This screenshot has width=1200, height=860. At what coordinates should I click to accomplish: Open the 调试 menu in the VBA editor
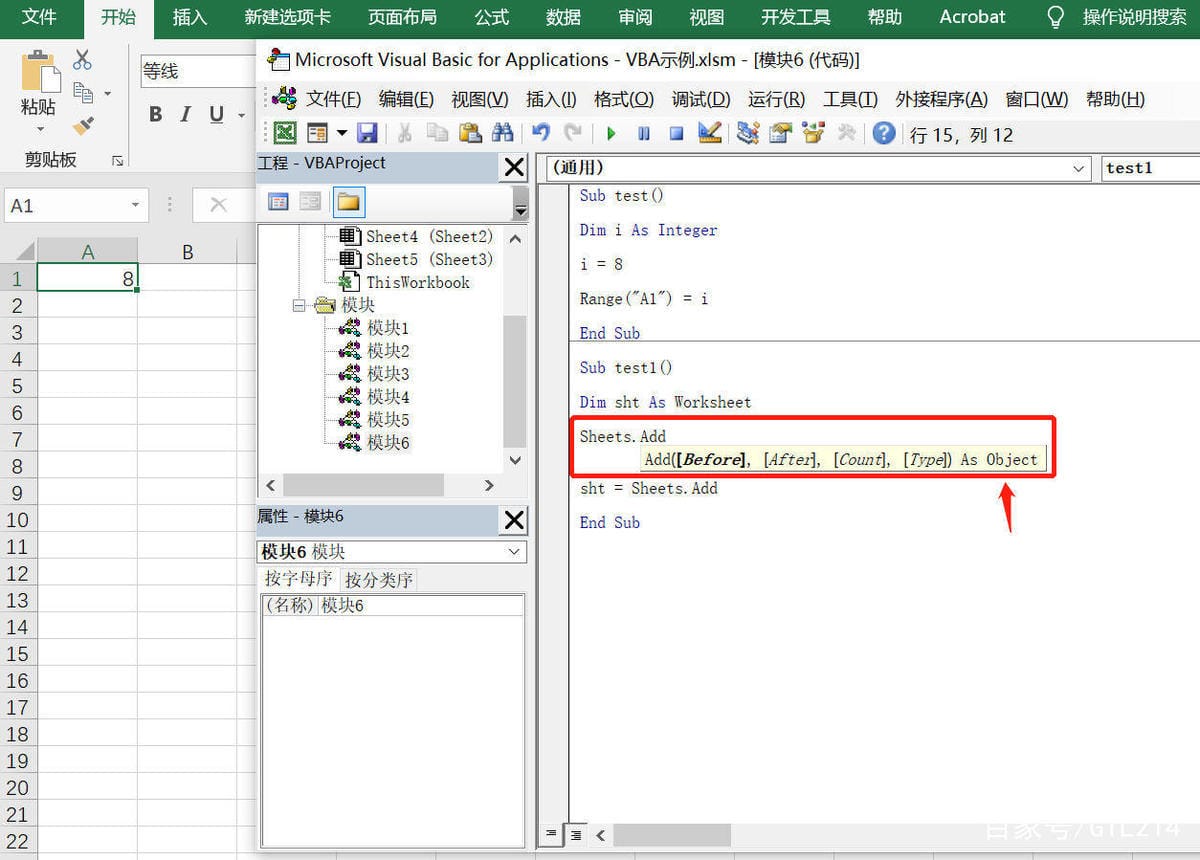tap(701, 99)
